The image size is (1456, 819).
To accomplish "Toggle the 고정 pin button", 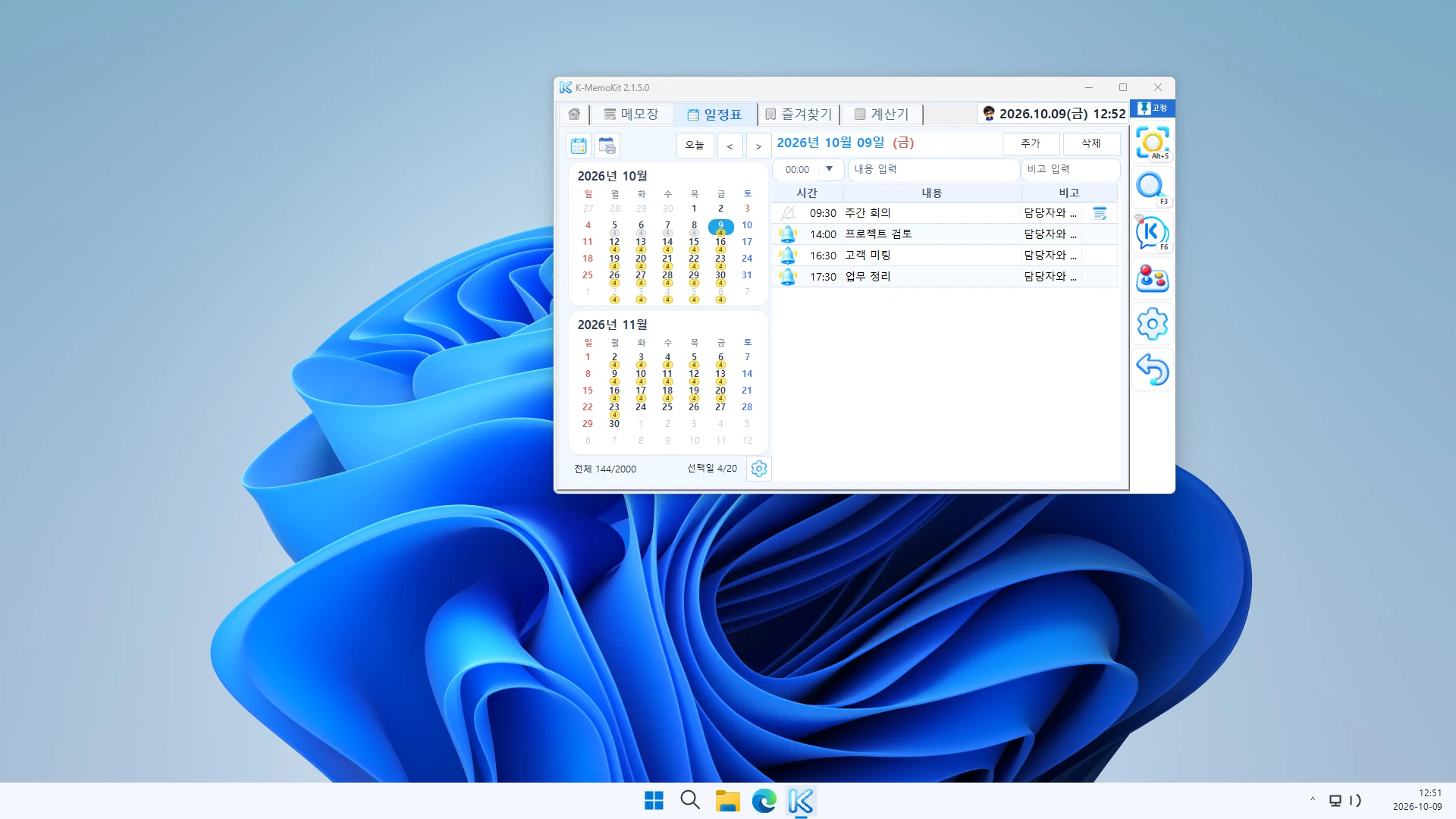I will click(1153, 108).
